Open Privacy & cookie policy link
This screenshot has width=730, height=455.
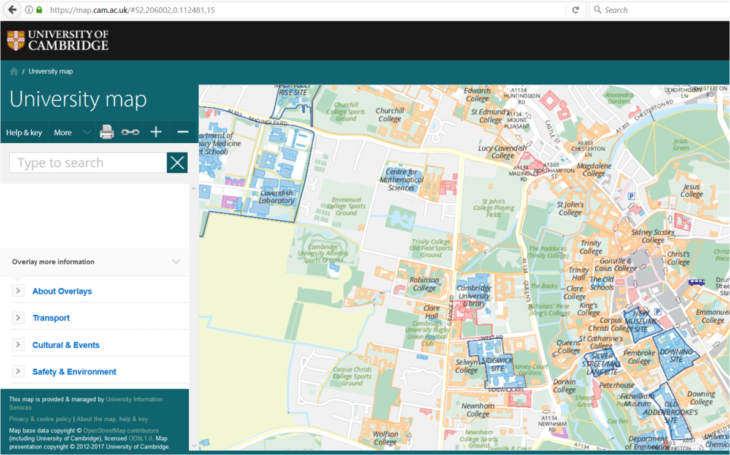pos(40,419)
